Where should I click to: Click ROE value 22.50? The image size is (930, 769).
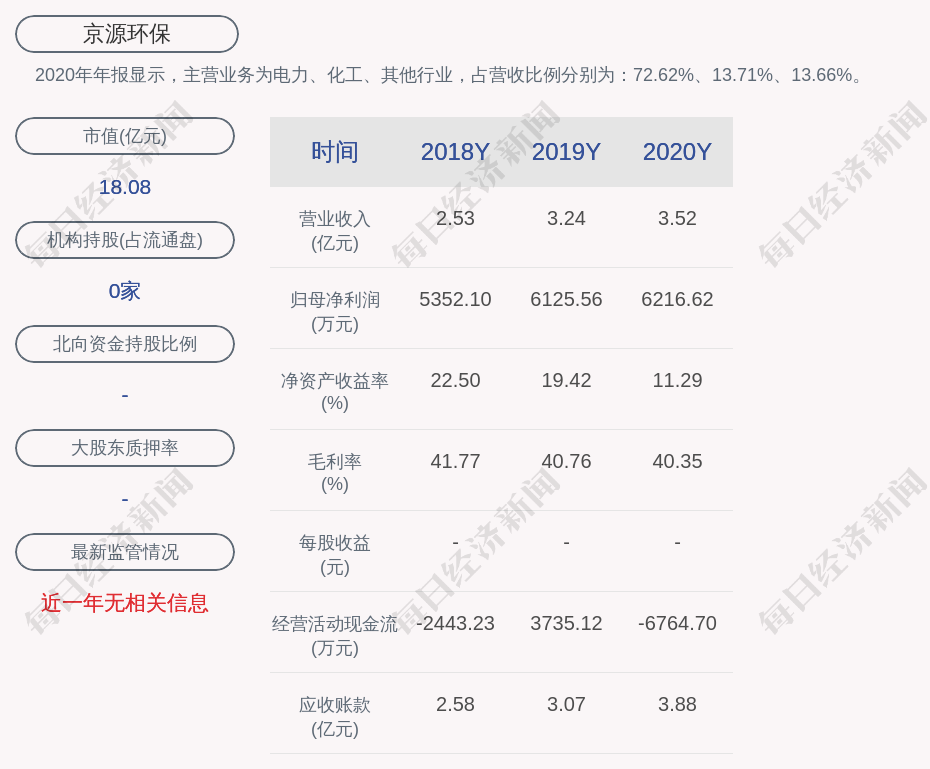coord(456,380)
